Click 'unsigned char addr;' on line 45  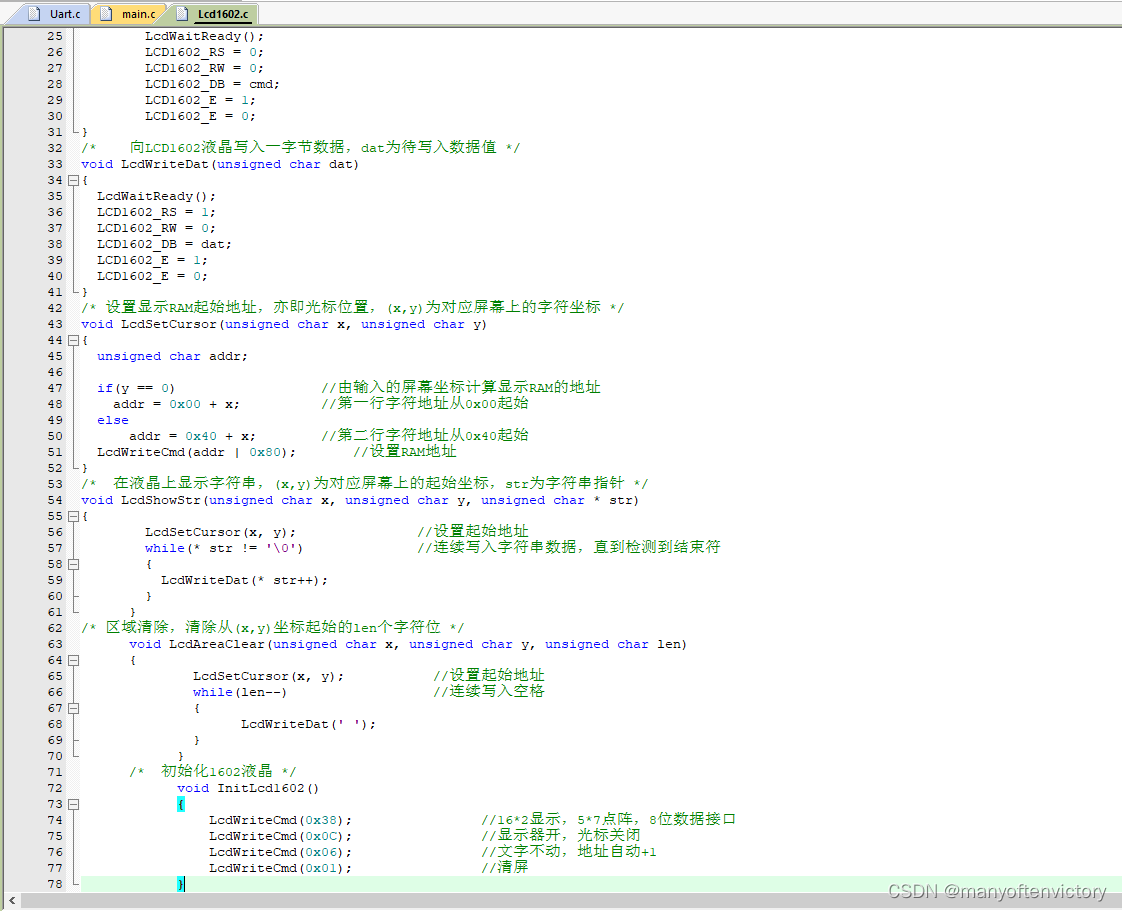[172, 356]
